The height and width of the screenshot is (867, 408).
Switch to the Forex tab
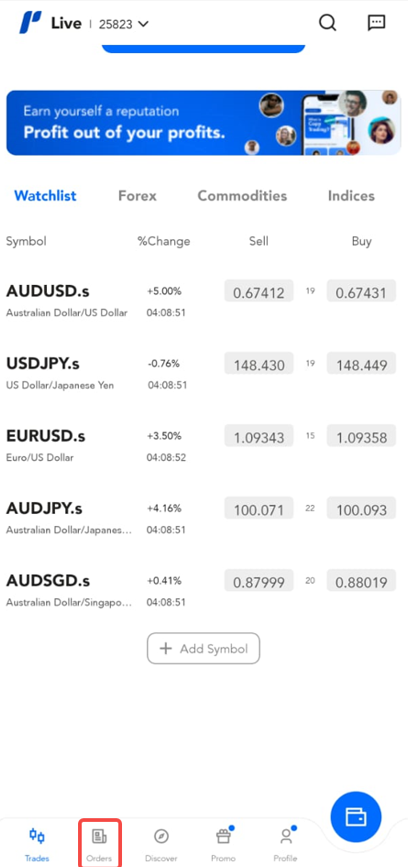point(137,196)
